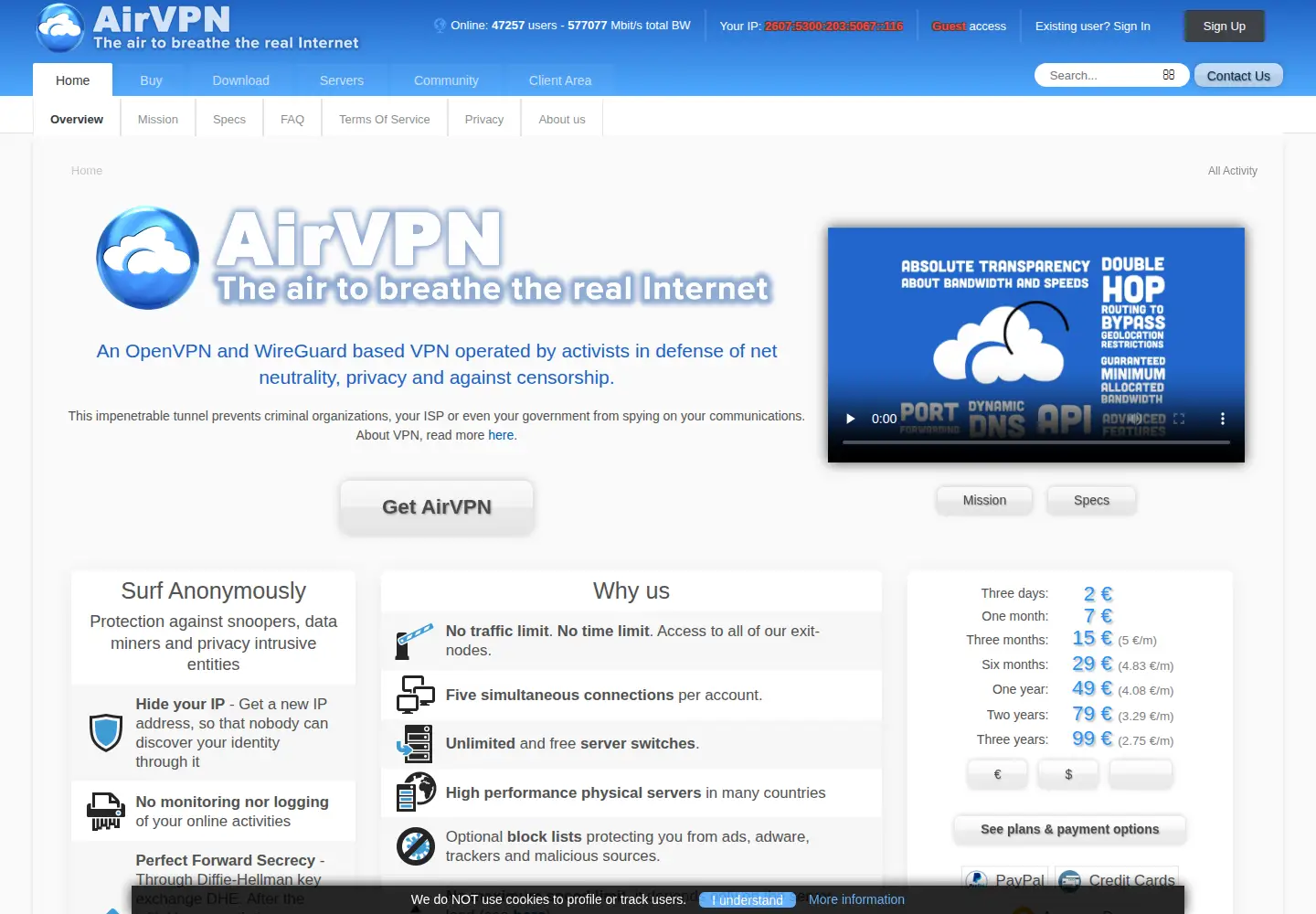Open the Community tab
This screenshot has width=1316, height=914.
[x=446, y=80]
